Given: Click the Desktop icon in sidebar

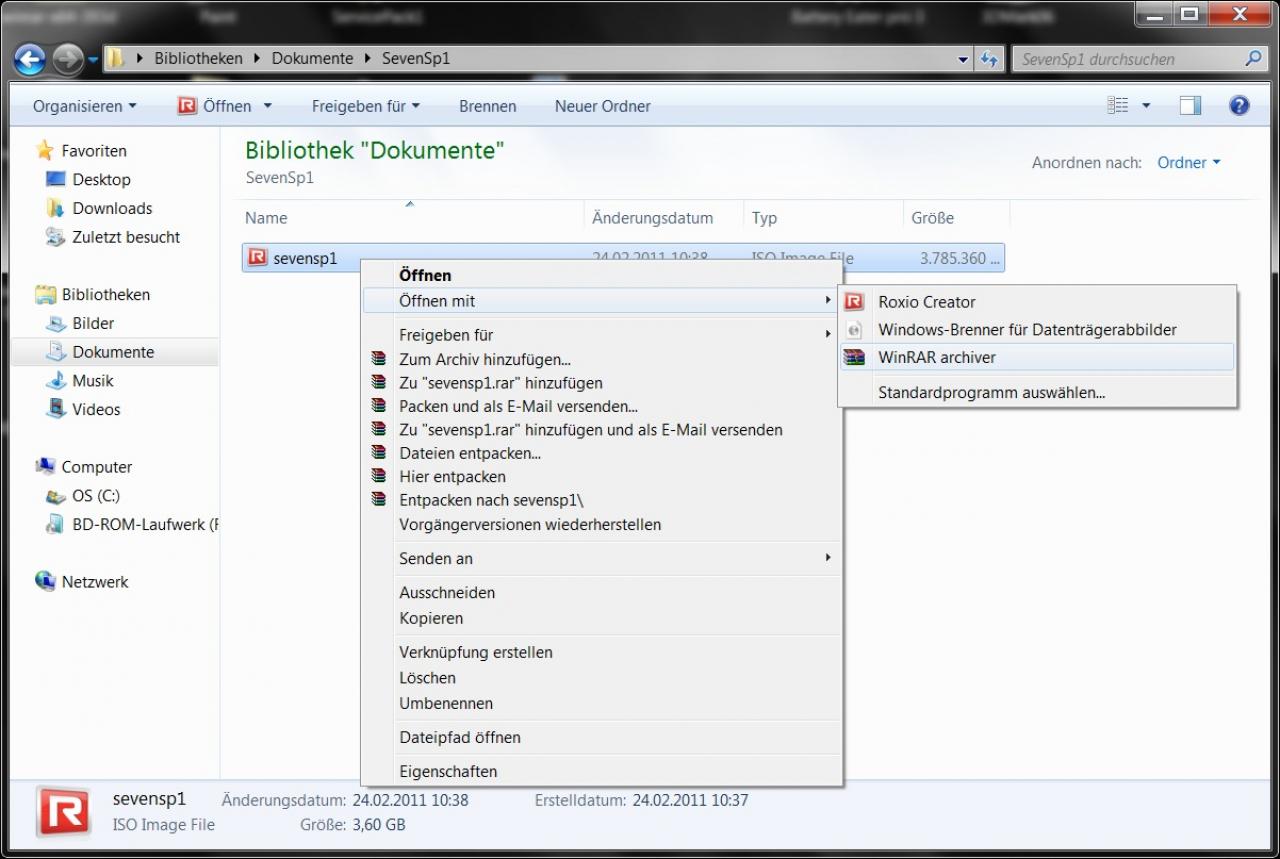Looking at the screenshot, I should click(56, 180).
